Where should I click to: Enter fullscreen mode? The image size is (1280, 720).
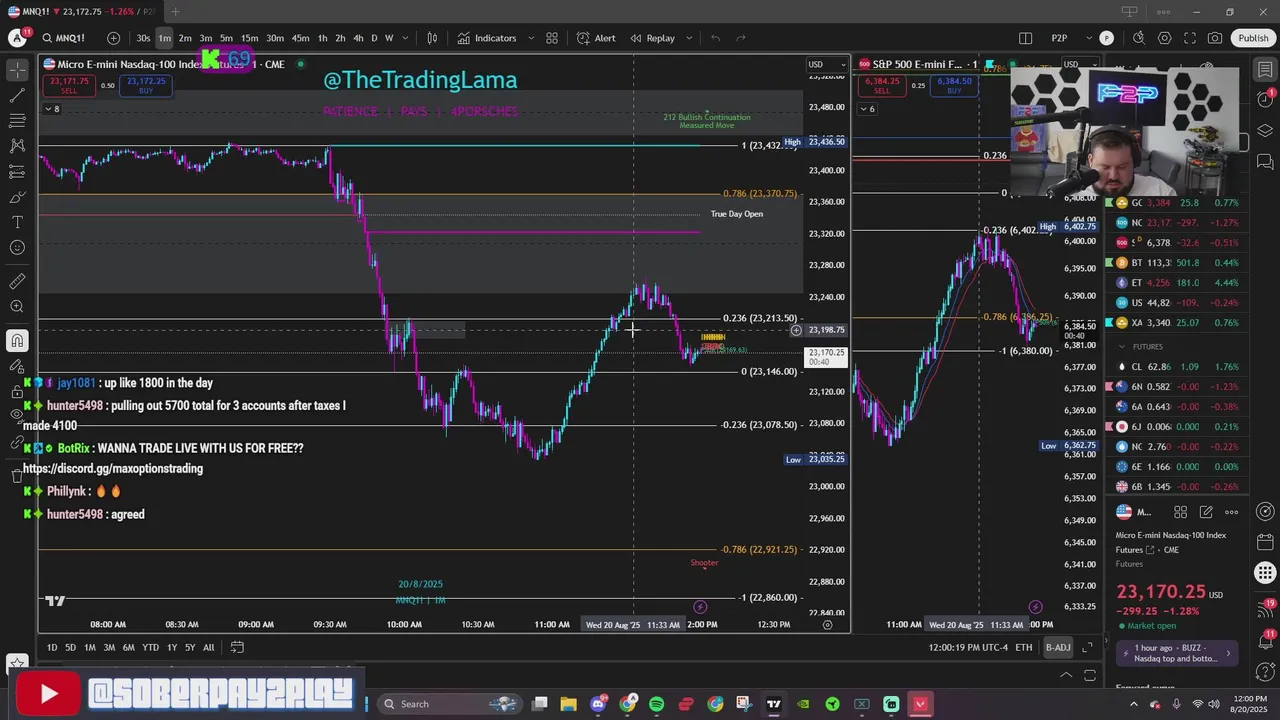coord(1189,38)
